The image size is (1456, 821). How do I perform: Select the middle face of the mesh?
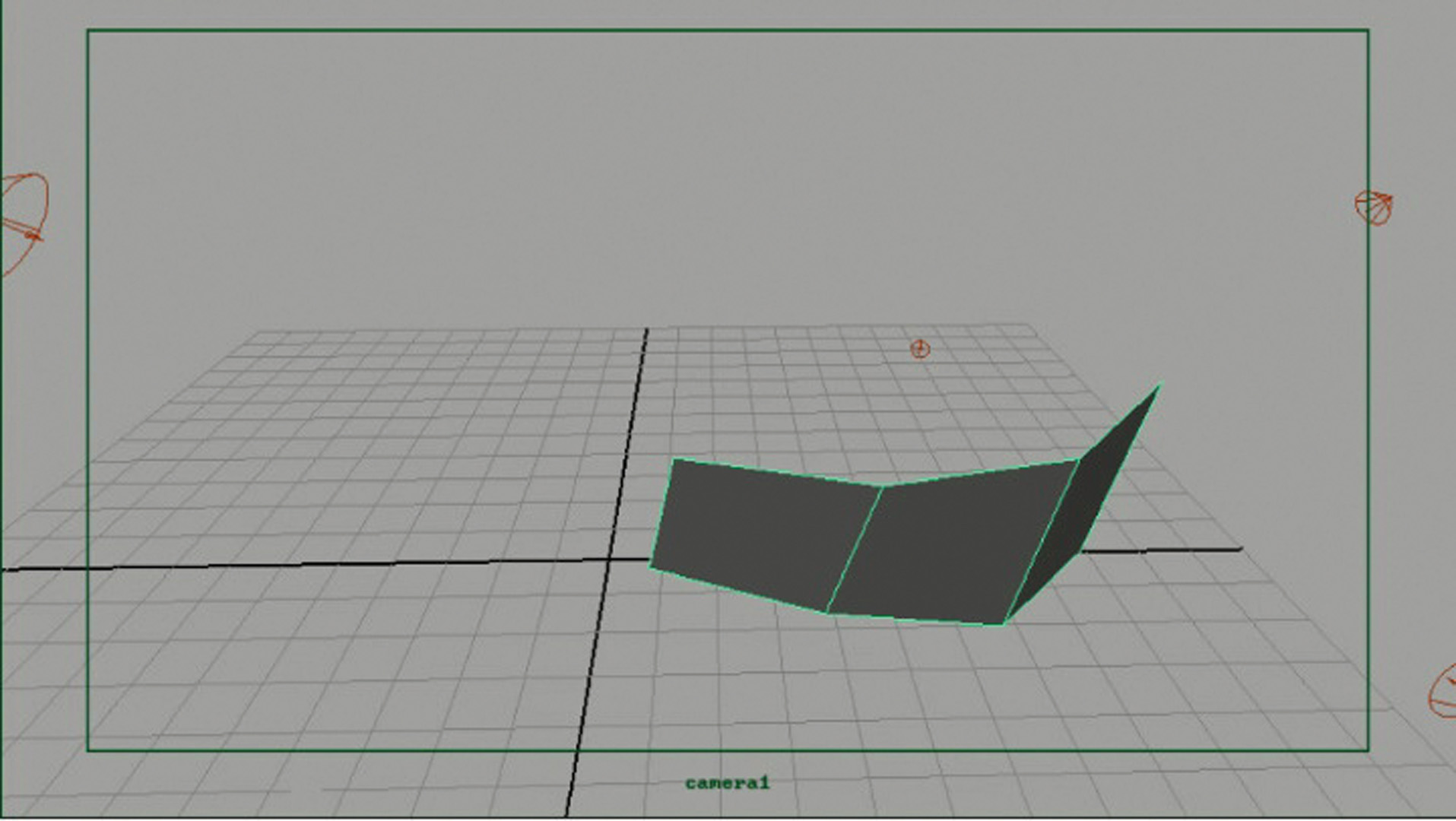click(x=950, y=544)
